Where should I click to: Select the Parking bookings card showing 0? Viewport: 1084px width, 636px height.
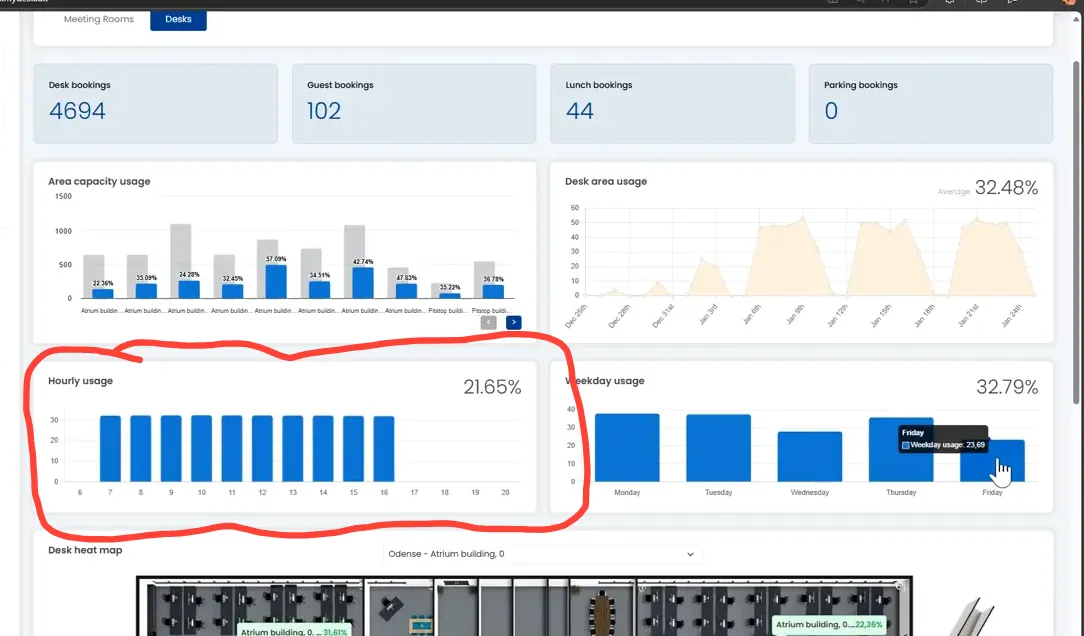click(931, 104)
